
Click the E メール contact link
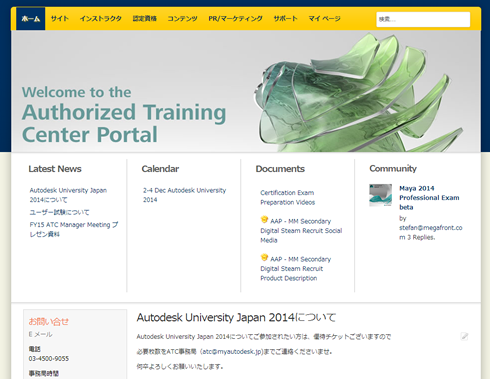40,334
